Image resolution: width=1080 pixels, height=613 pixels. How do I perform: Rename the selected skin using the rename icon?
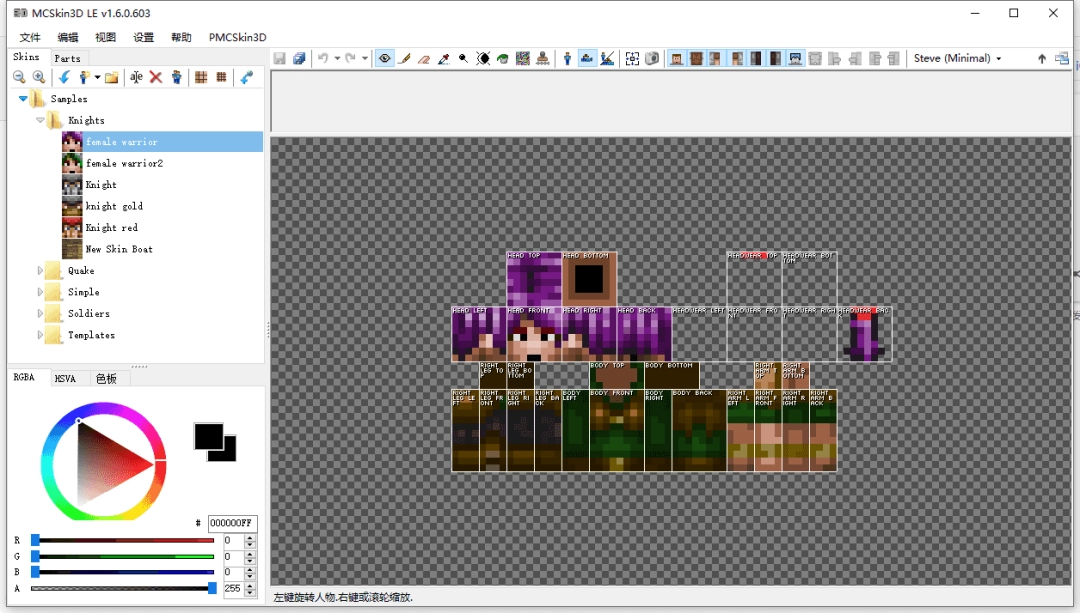(x=136, y=76)
